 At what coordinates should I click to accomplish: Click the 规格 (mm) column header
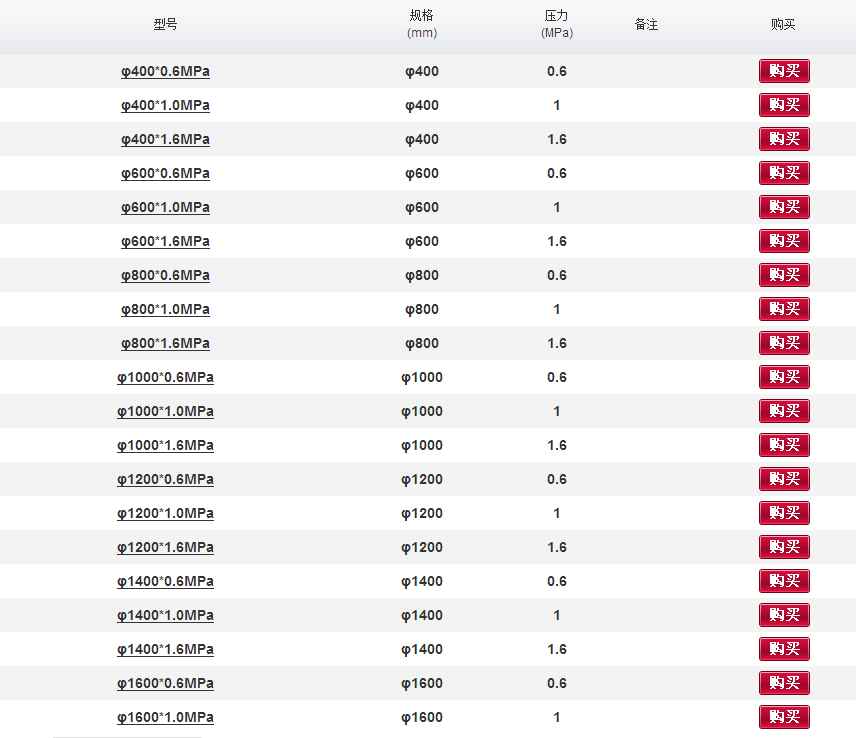tap(422, 25)
